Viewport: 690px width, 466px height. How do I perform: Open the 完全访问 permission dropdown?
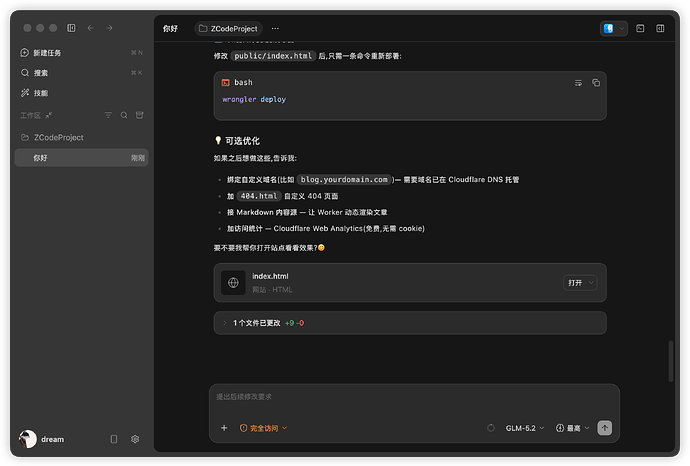[x=263, y=428]
